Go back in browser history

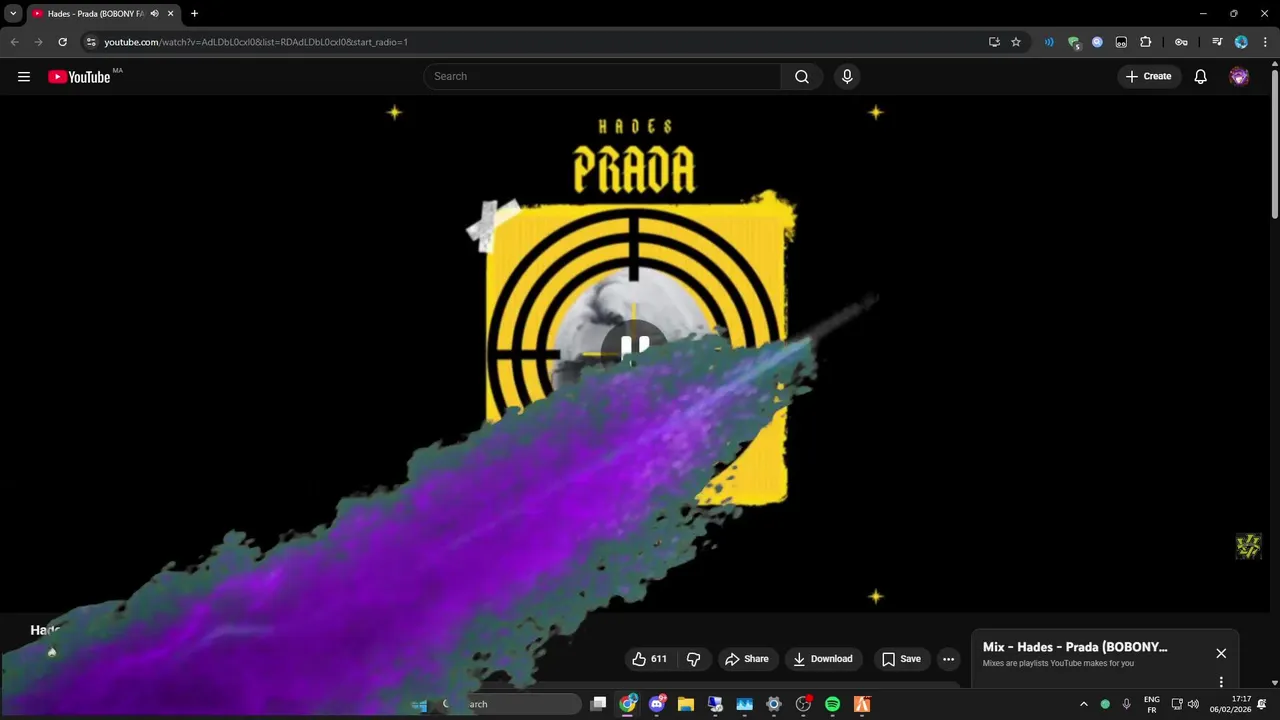click(x=14, y=42)
